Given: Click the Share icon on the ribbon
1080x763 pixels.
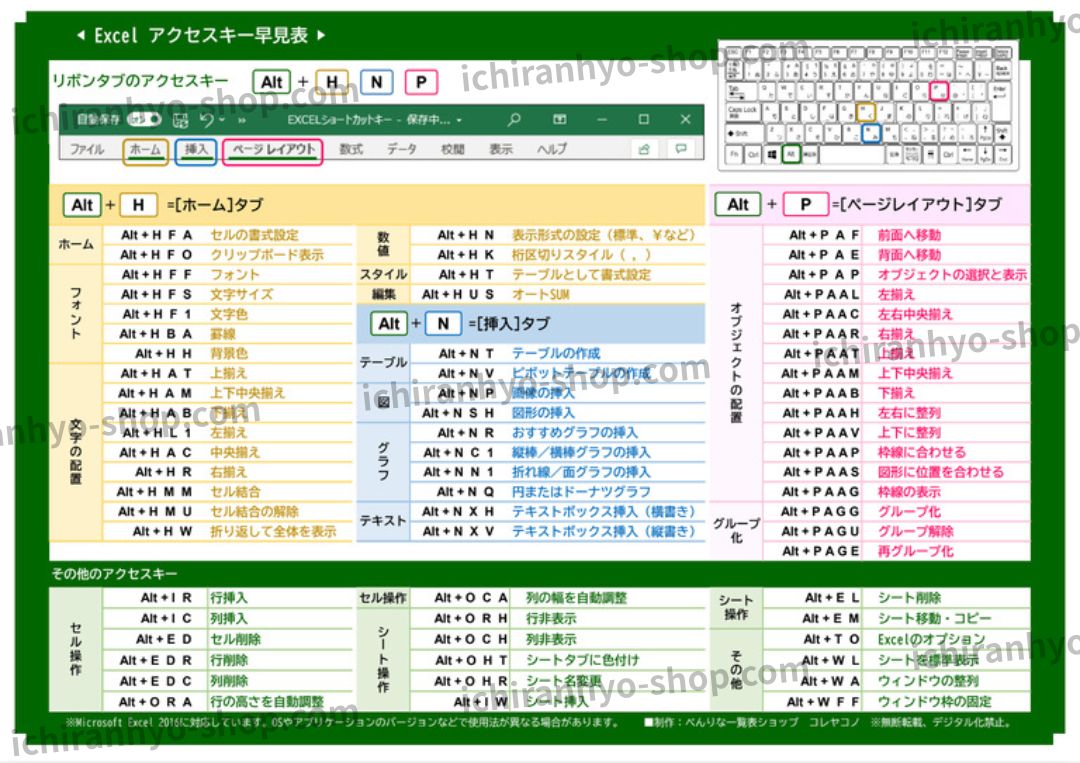Looking at the screenshot, I should (644, 149).
